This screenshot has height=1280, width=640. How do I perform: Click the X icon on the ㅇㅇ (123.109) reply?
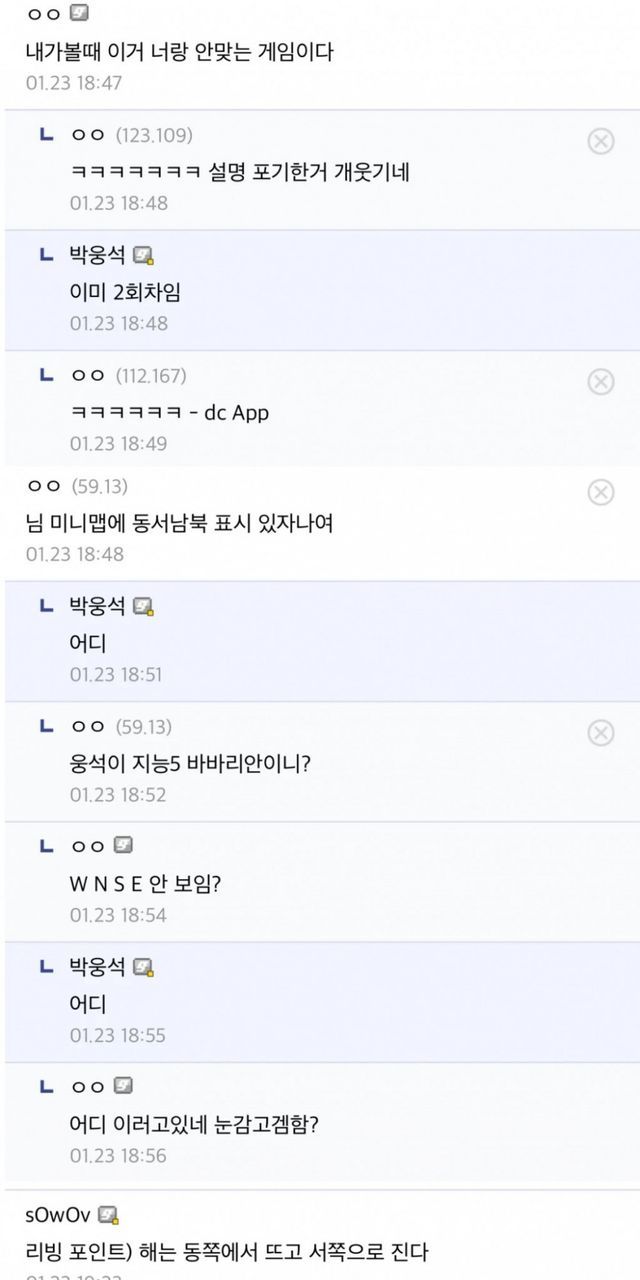(x=600, y=141)
